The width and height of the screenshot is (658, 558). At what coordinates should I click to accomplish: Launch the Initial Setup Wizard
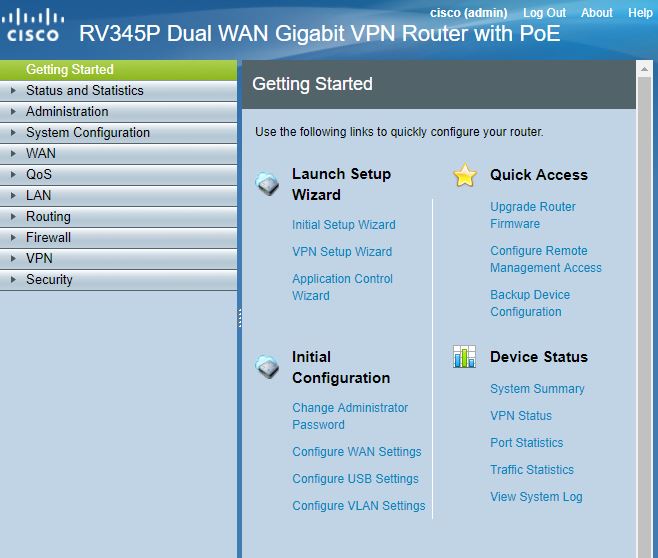344,225
